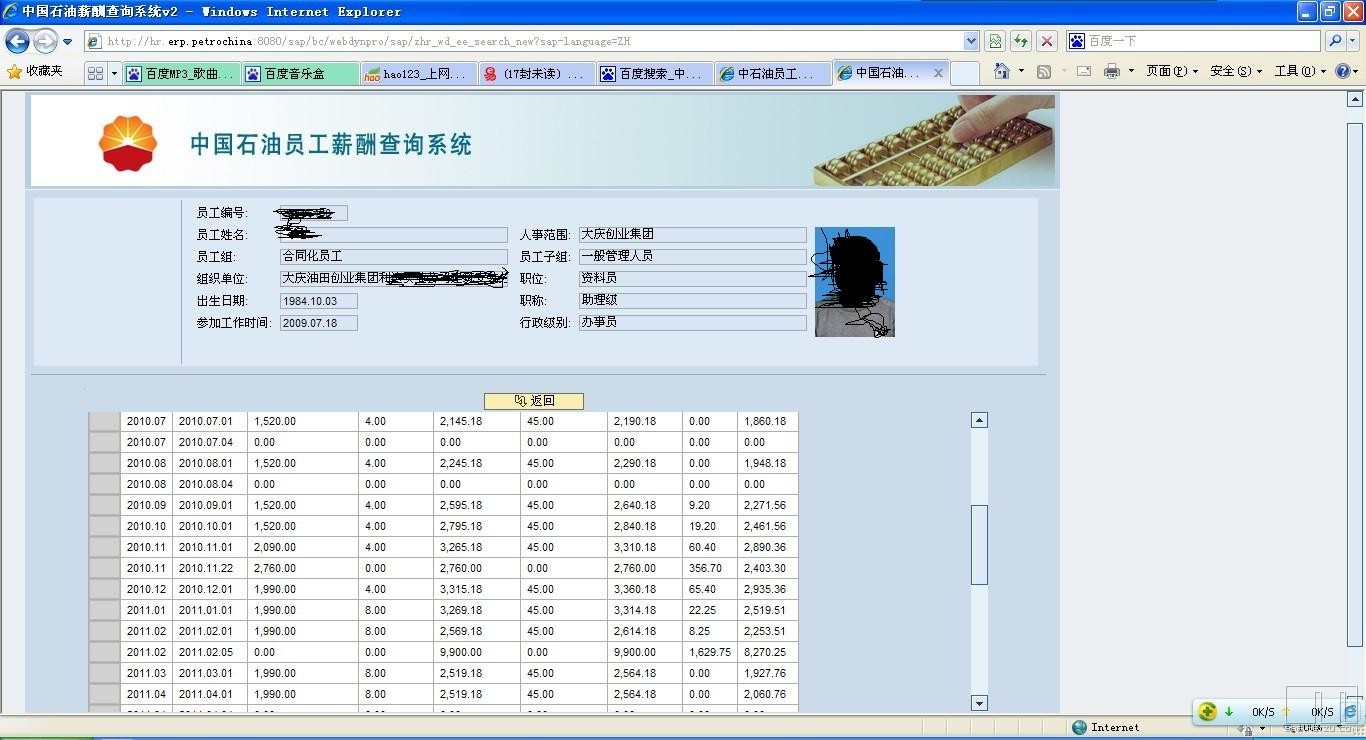Click the 员工子组 field 一般管理人员
Screen dimensions: 1366x740
coord(692,256)
